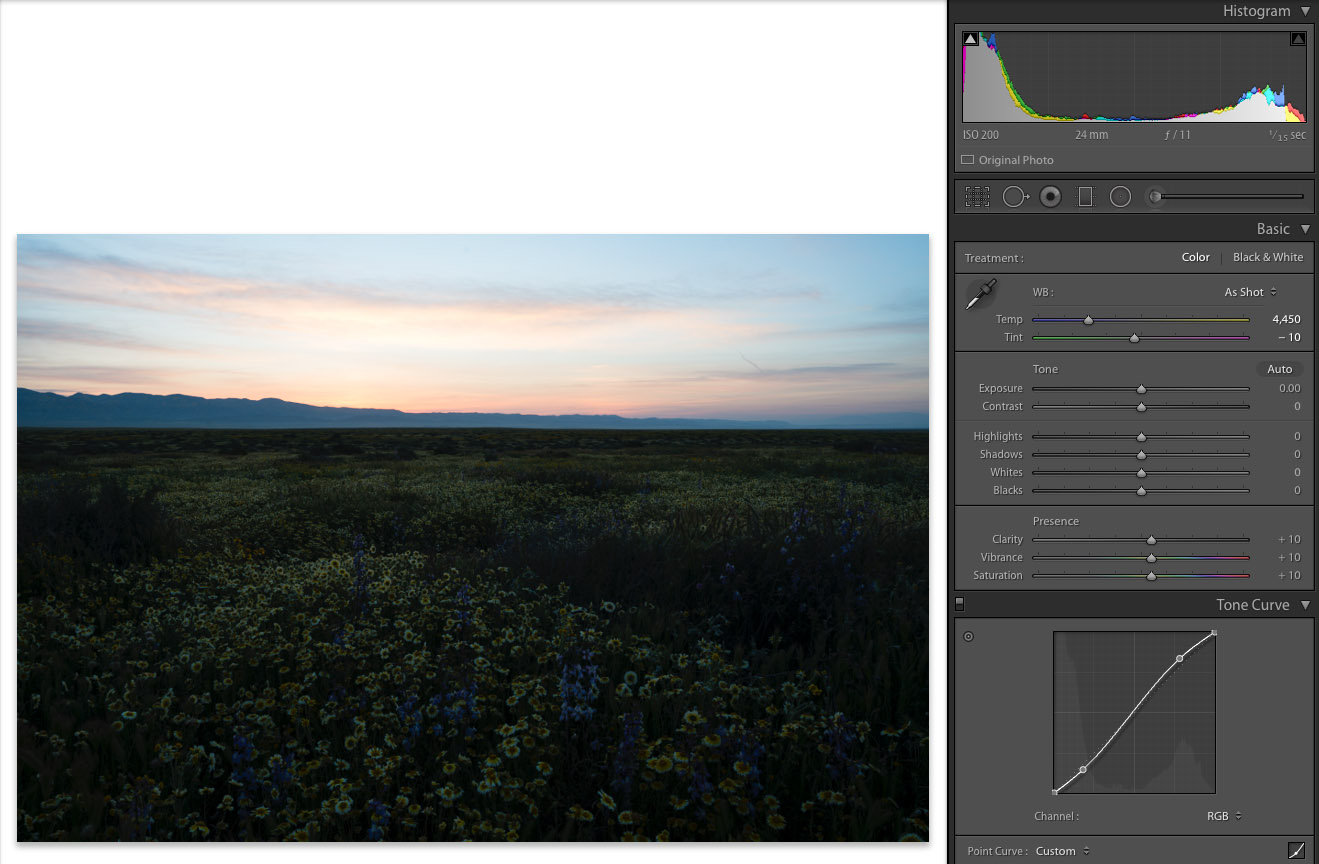Pick the White Balance Selector eyedropper
1319x864 pixels.
(x=980, y=296)
